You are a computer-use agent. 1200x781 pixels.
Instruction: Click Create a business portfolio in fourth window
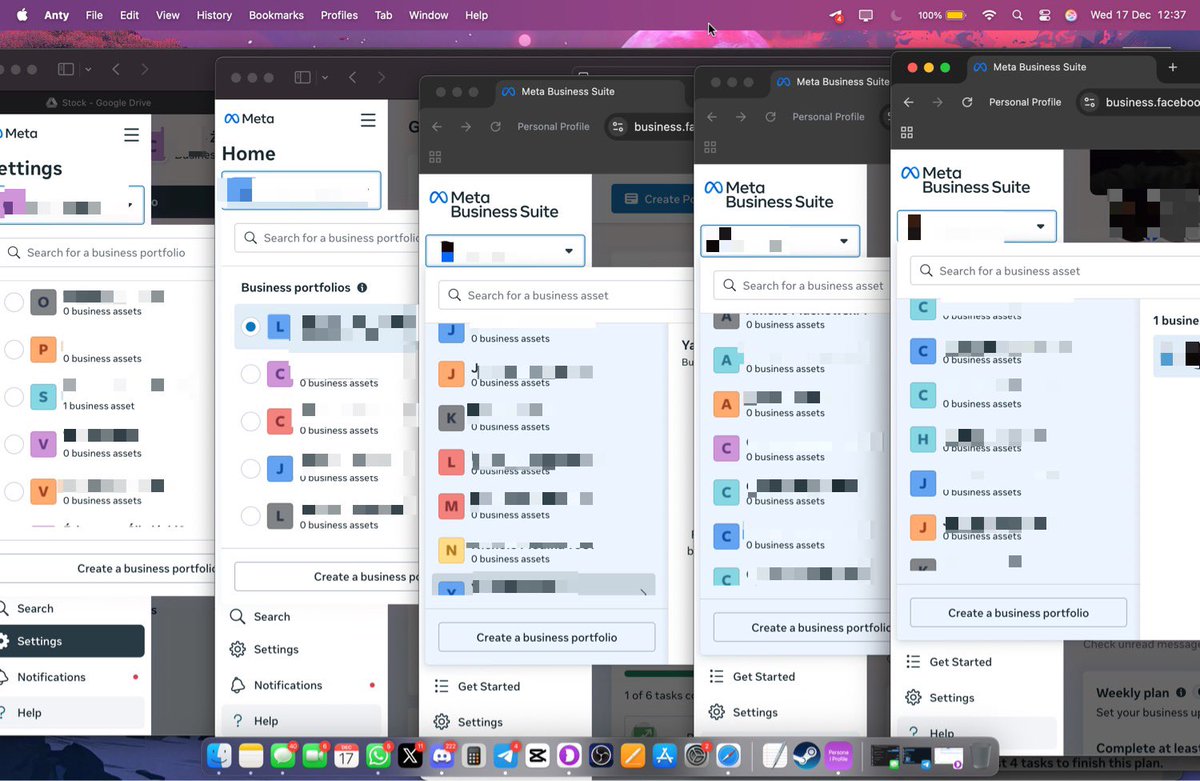tap(801, 628)
